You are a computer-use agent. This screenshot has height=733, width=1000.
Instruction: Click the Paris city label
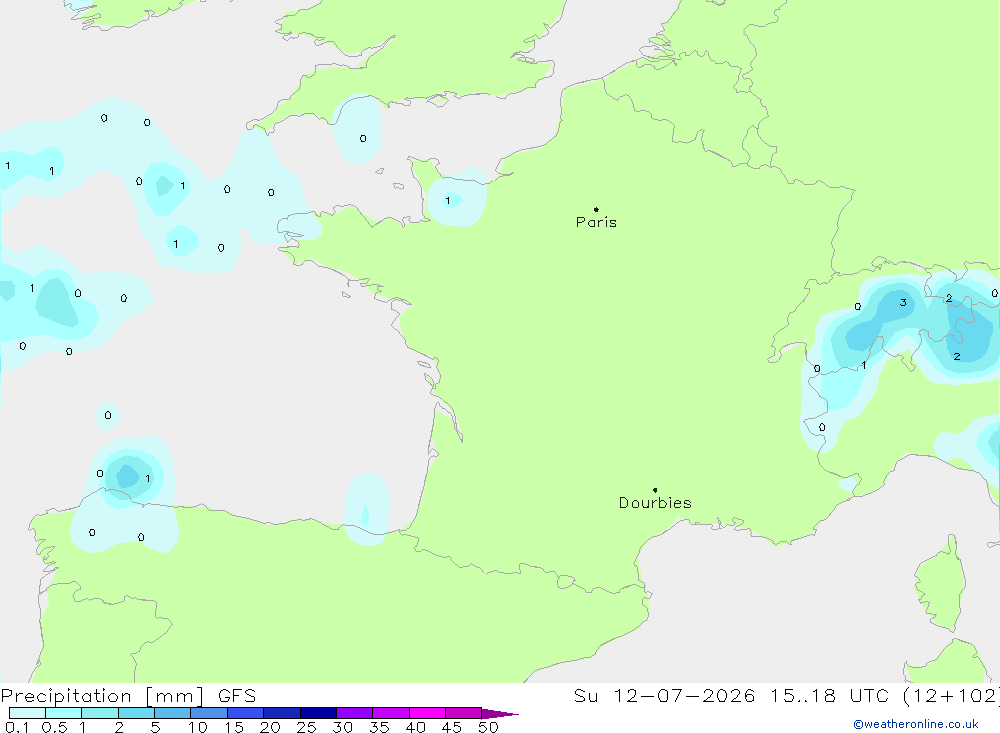coord(596,222)
